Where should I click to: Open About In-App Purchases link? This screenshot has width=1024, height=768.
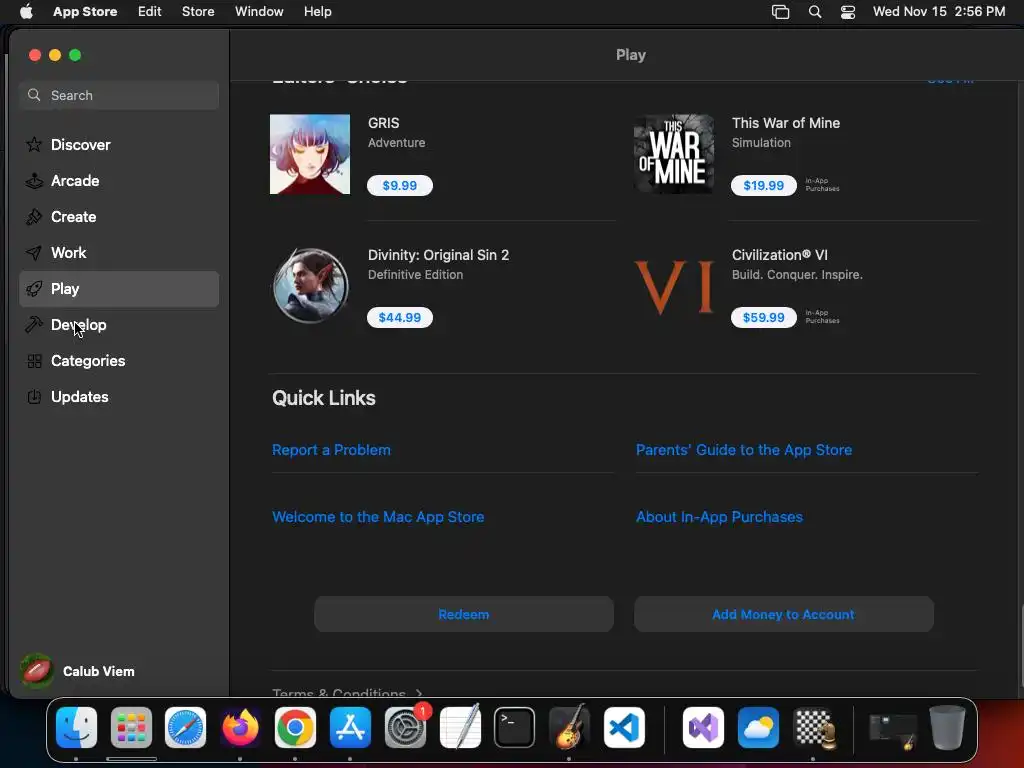(719, 517)
